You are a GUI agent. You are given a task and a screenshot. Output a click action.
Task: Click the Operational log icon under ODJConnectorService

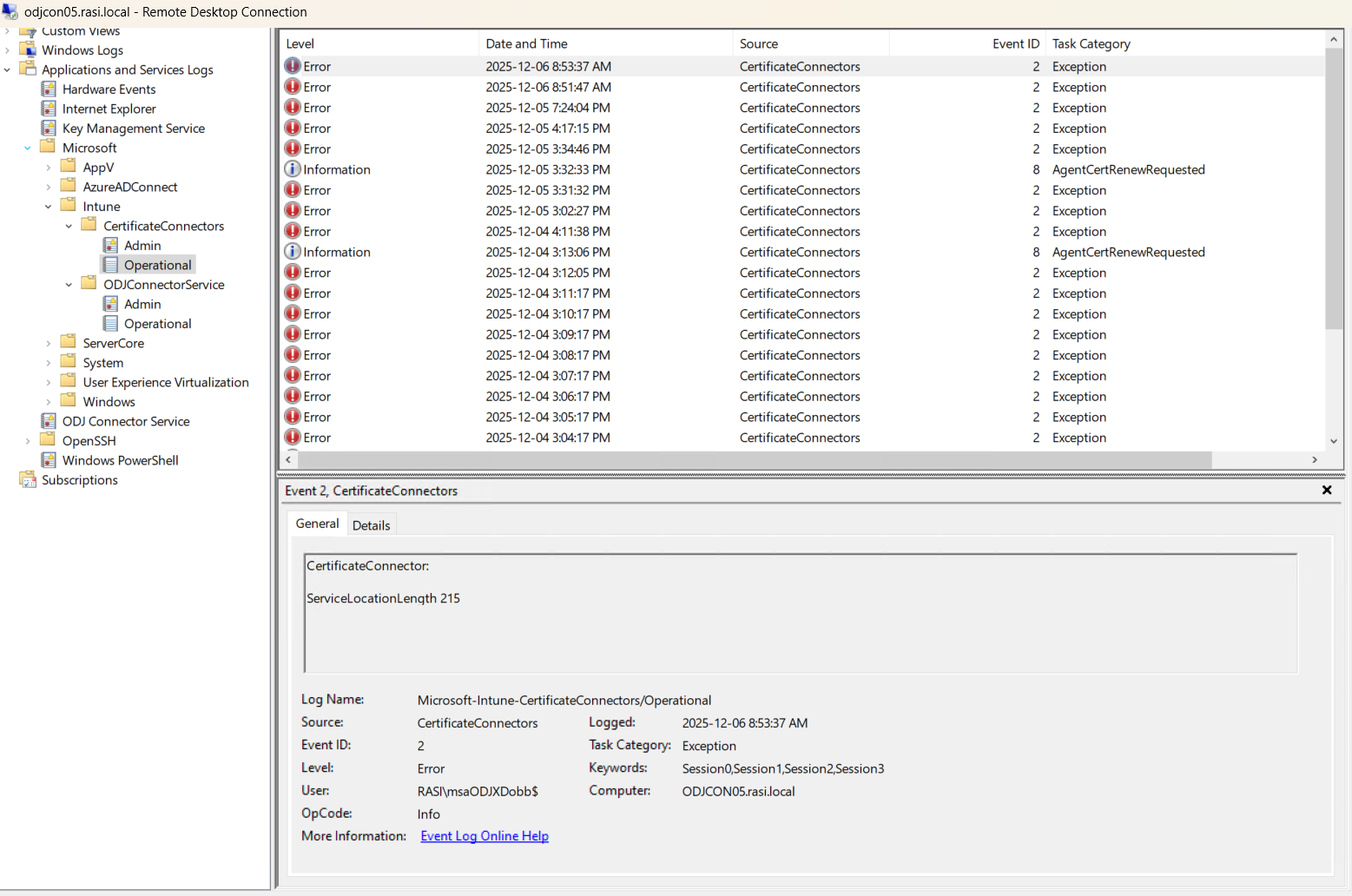click(110, 323)
